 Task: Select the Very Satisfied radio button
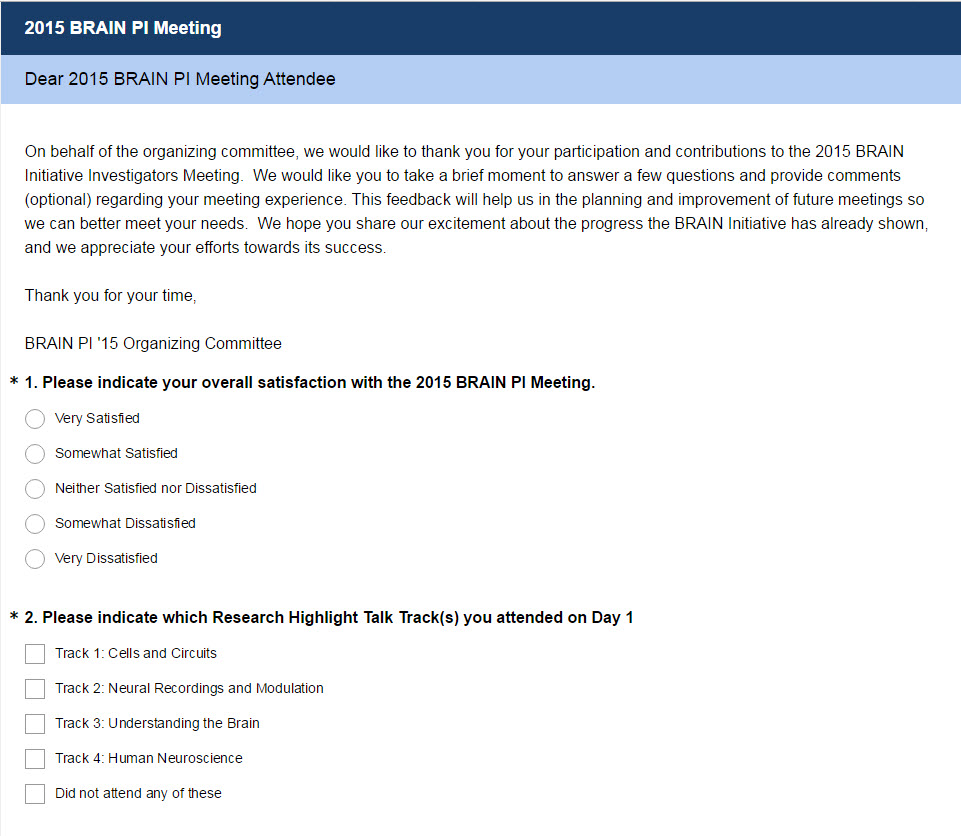click(x=35, y=419)
